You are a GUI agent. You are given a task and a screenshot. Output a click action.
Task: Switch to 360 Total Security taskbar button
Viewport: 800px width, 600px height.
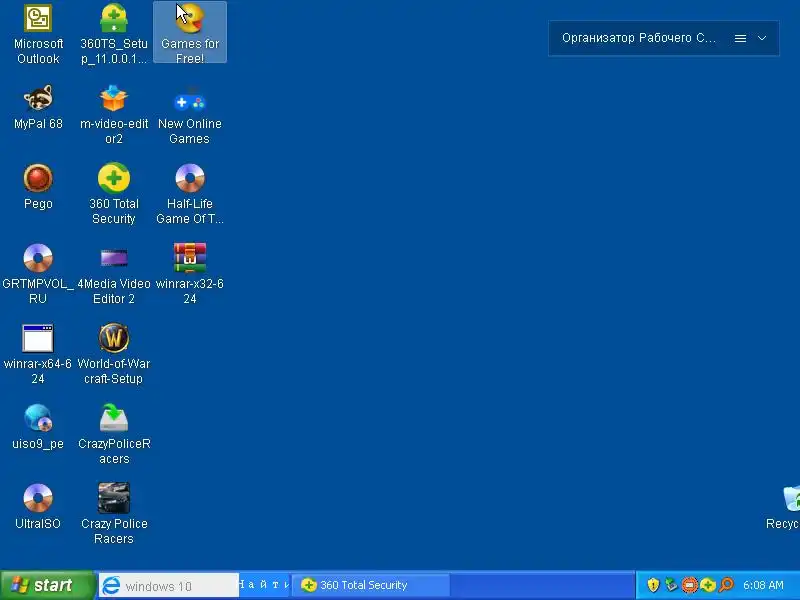click(371, 585)
